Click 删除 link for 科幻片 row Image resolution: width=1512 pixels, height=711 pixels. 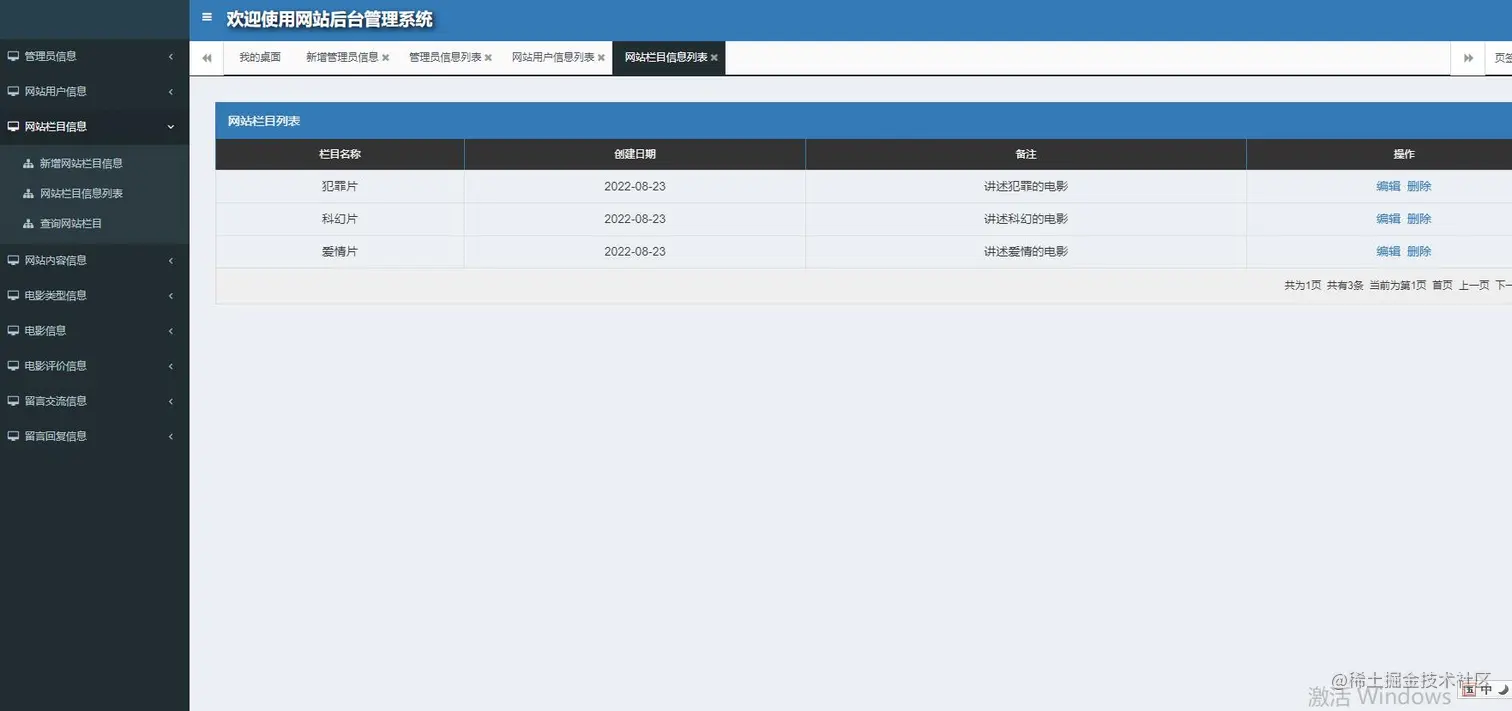point(1419,219)
